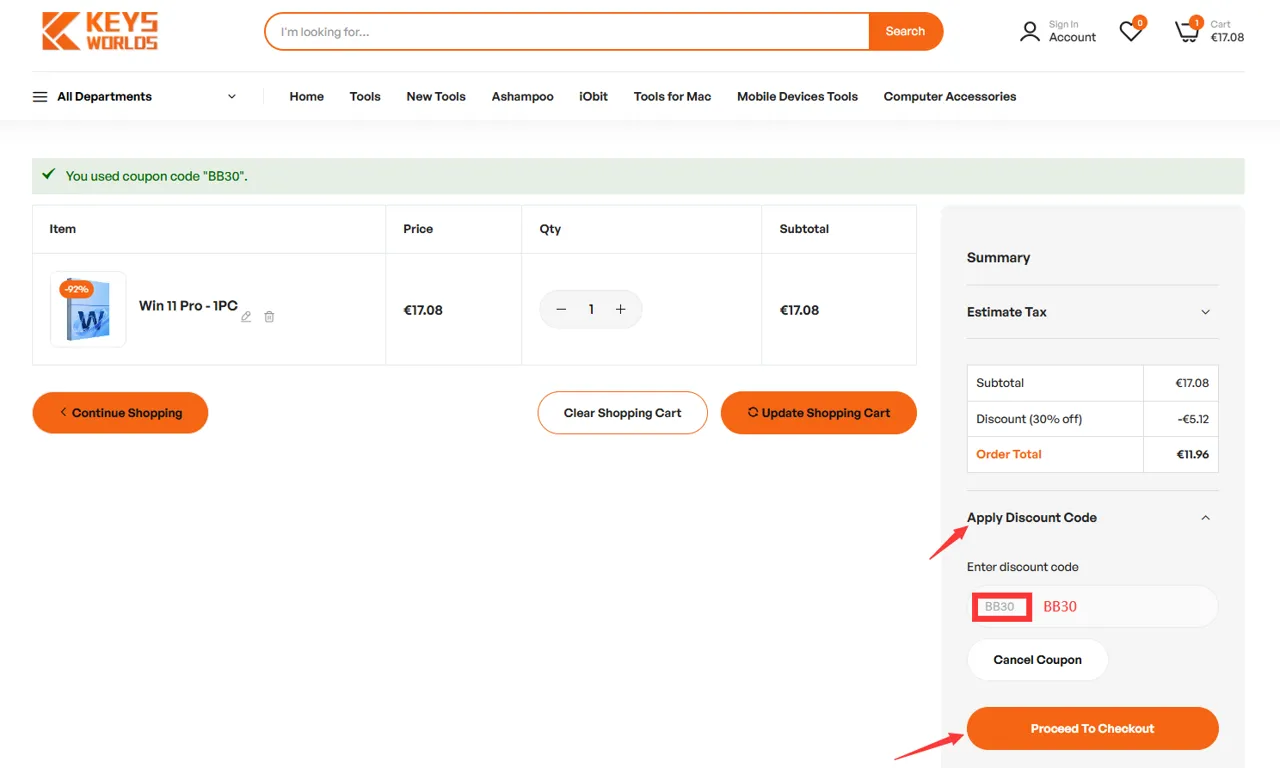The height and width of the screenshot is (768, 1280).
Task: Click the Summary heading
Action: [x=998, y=258]
